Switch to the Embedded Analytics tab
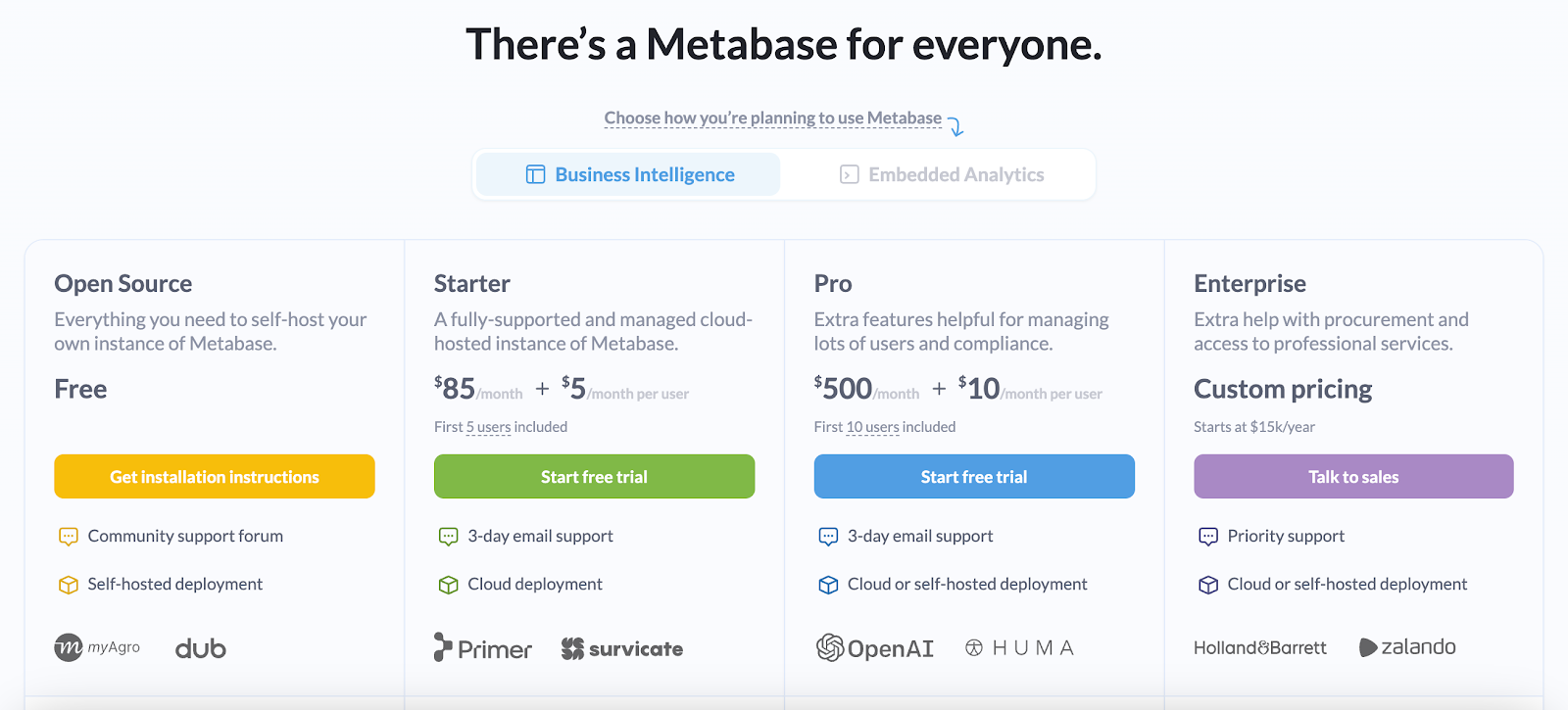The height and width of the screenshot is (710, 1568). pyautogui.click(x=941, y=174)
